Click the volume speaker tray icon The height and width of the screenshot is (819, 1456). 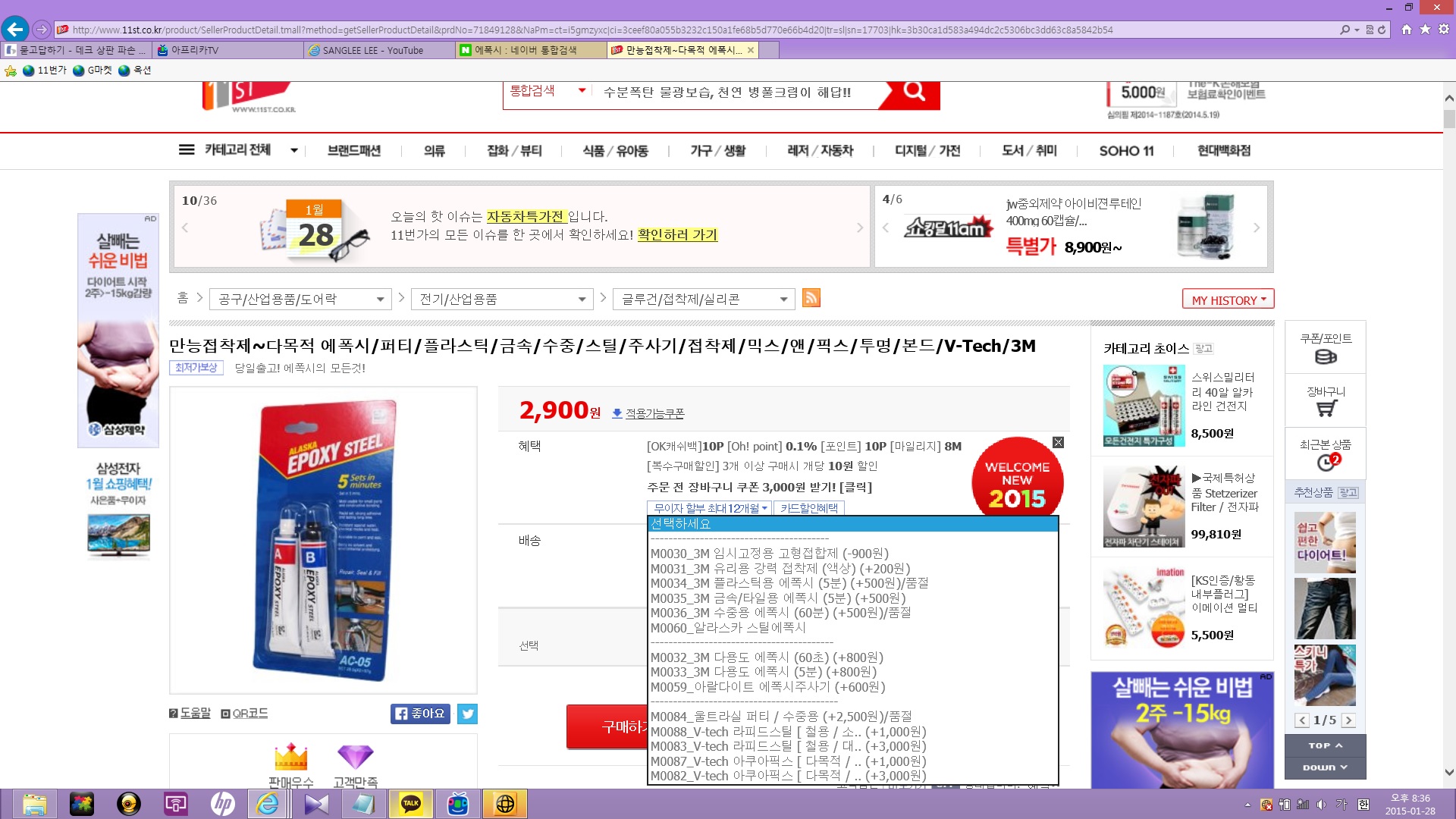click(1322, 805)
